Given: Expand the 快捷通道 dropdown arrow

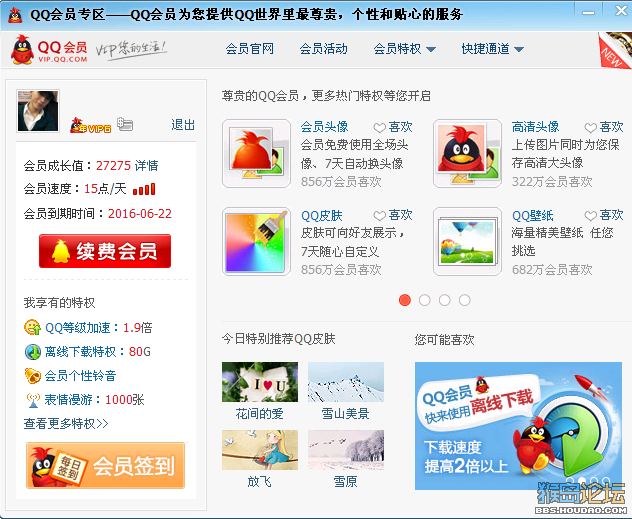Looking at the screenshot, I should tap(519, 50).
